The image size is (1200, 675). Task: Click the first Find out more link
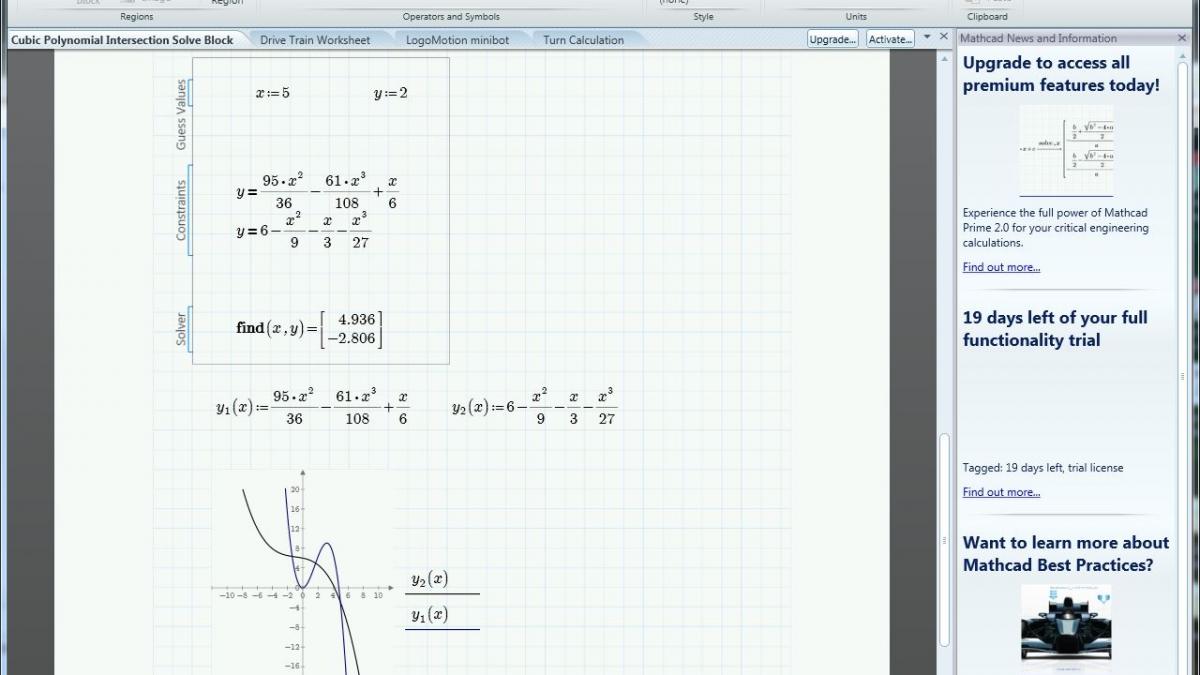pos(1001,267)
